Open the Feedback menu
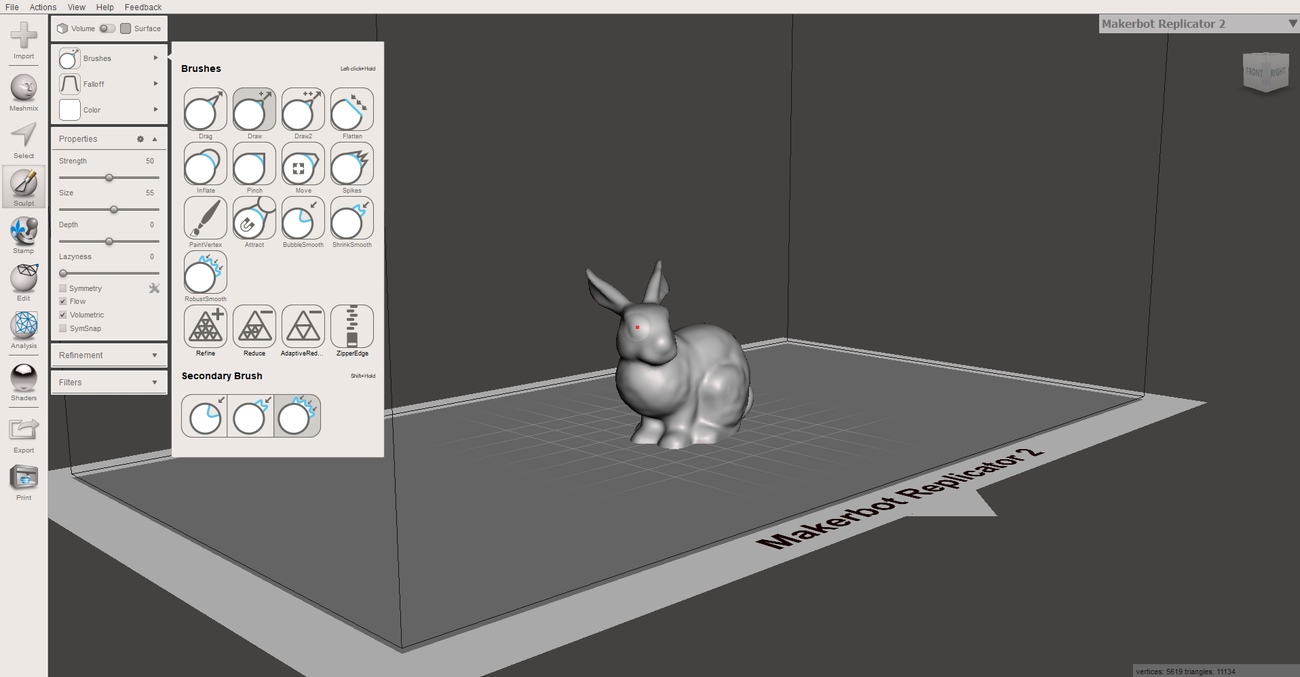 pyautogui.click(x=142, y=6)
